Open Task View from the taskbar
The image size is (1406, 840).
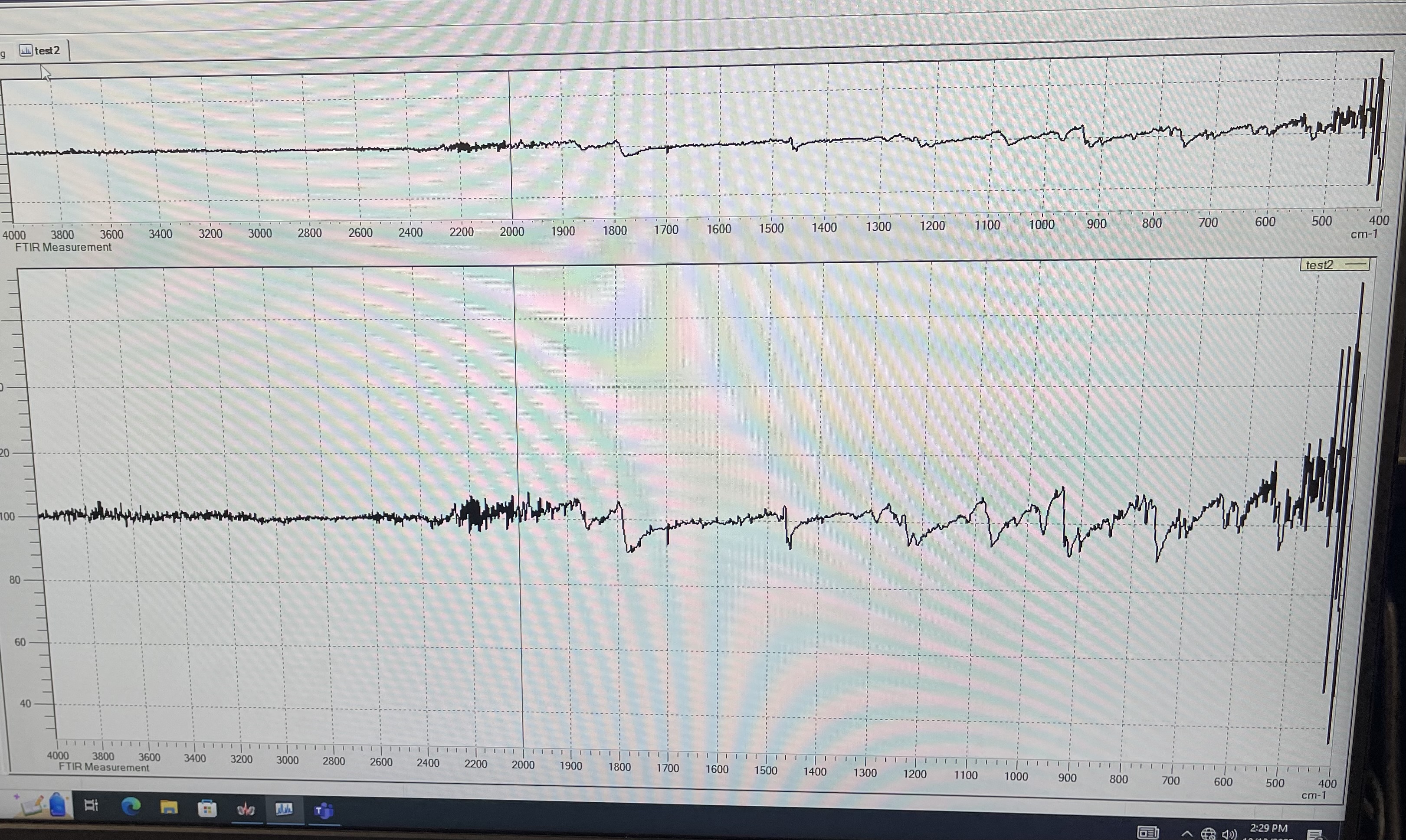(91, 805)
